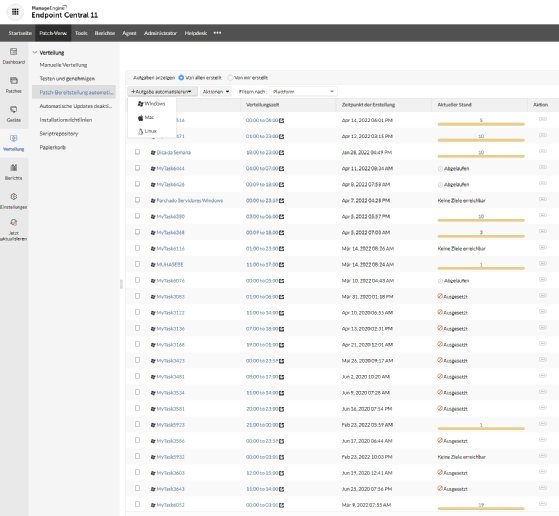Open action menu icon for Mär 9, 2022 row
The image size is (559, 516).
pyautogui.click(x=543, y=504)
